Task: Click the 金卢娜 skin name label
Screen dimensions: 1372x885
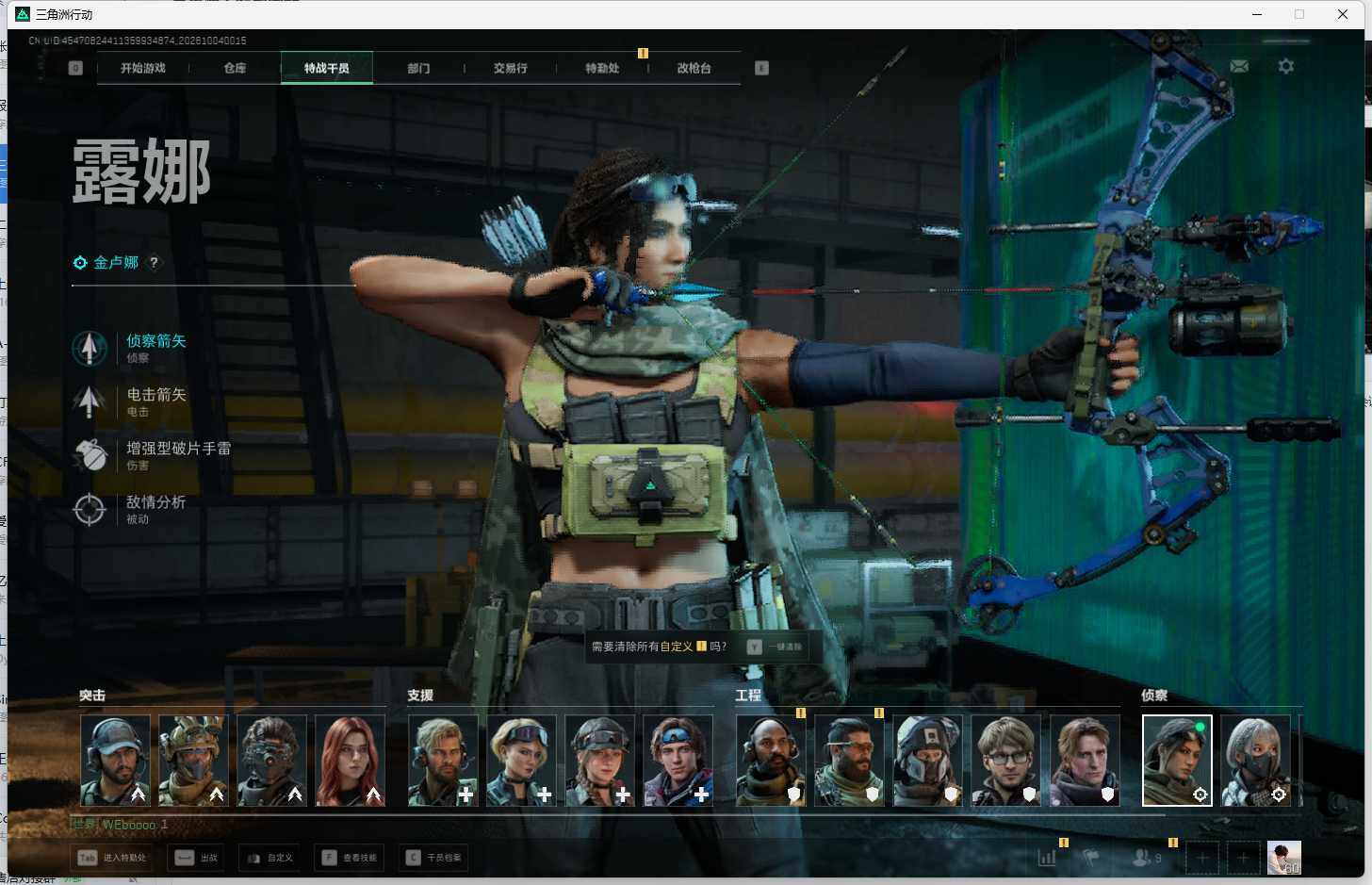Action: click(116, 263)
